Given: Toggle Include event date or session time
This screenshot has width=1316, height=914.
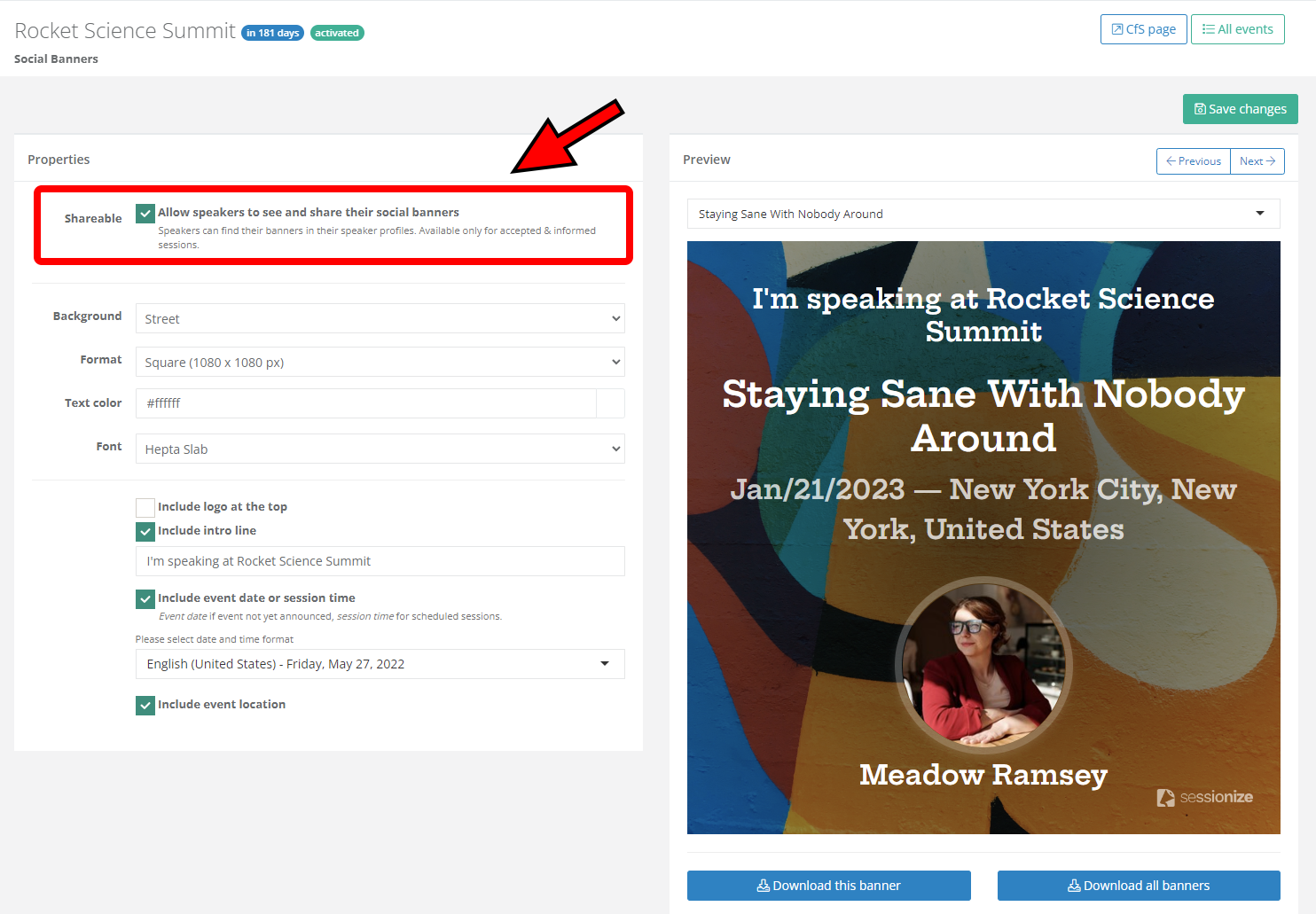Looking at the screenshot, I should [145, 599].
